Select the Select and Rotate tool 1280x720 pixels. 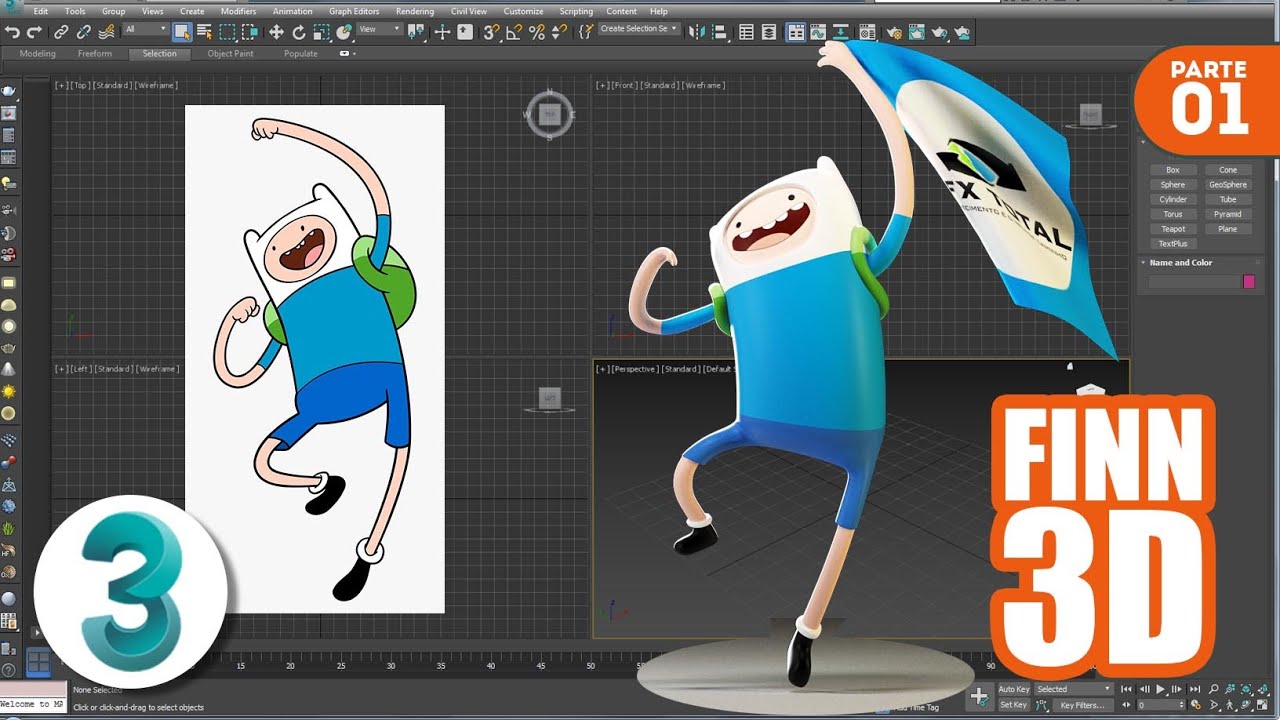[299, 32]
